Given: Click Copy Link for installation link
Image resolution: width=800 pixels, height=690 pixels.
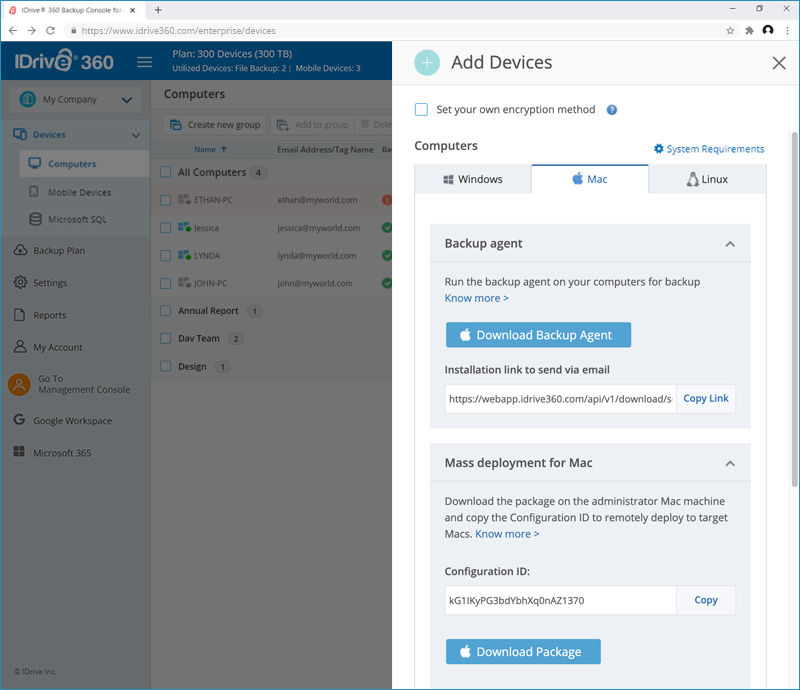Looking at the screenshot, I should click(706, 399).
